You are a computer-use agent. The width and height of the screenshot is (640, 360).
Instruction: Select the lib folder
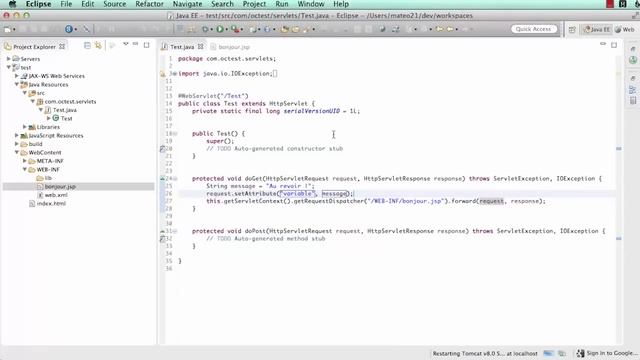click(48, 178)
